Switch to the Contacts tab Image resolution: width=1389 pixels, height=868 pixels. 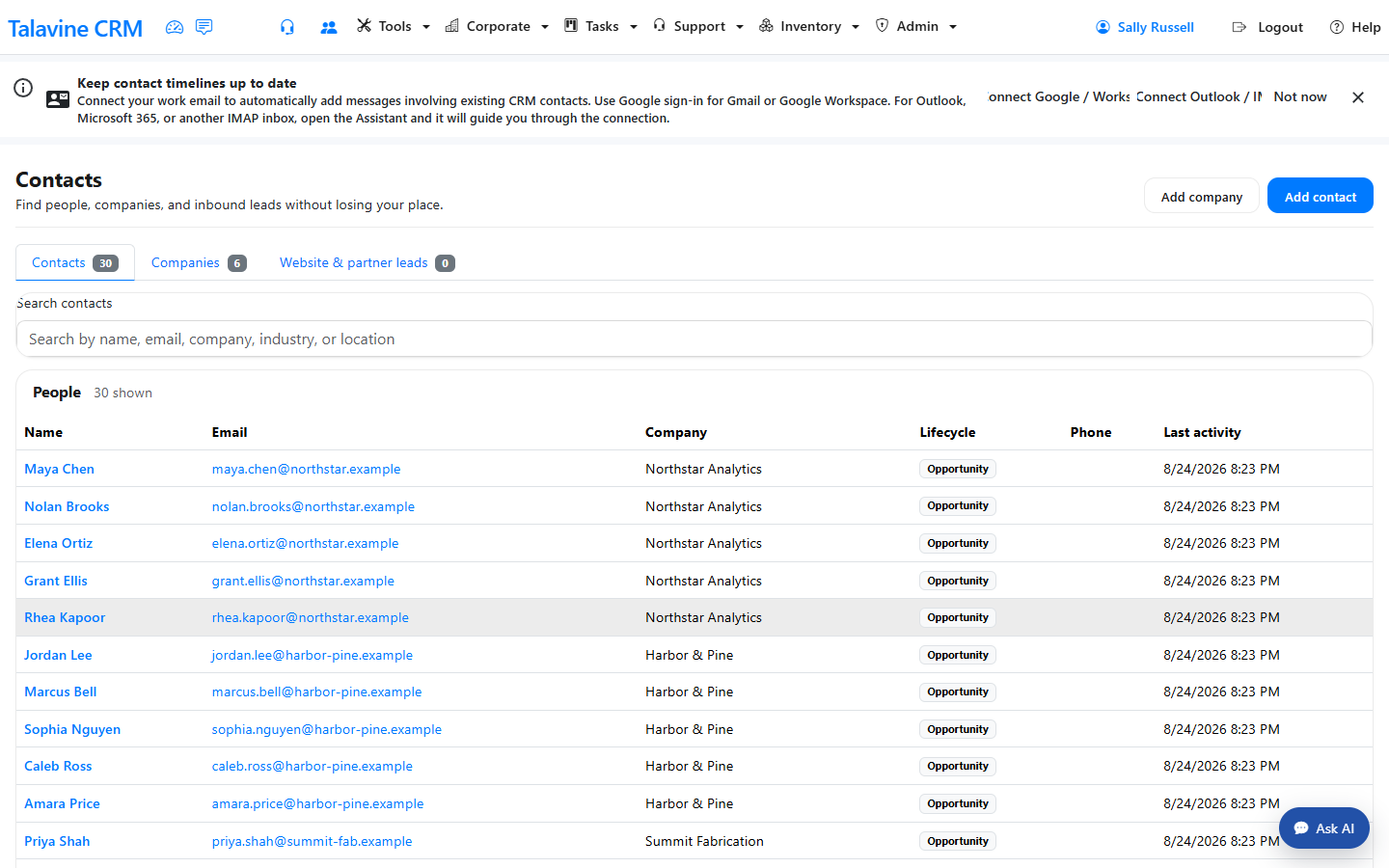[x=75, y=262]
